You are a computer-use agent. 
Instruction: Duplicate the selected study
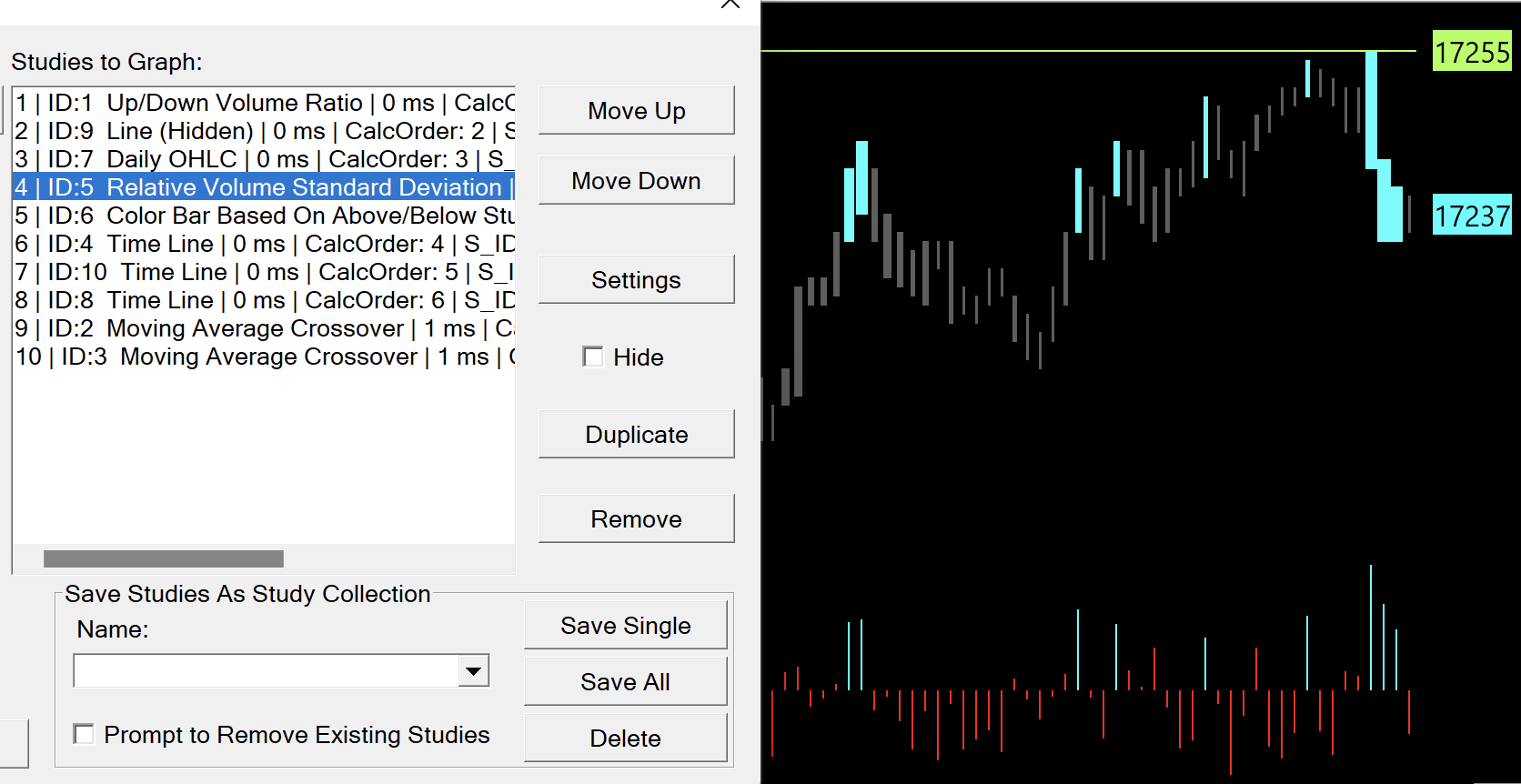[x=636, y=435]
